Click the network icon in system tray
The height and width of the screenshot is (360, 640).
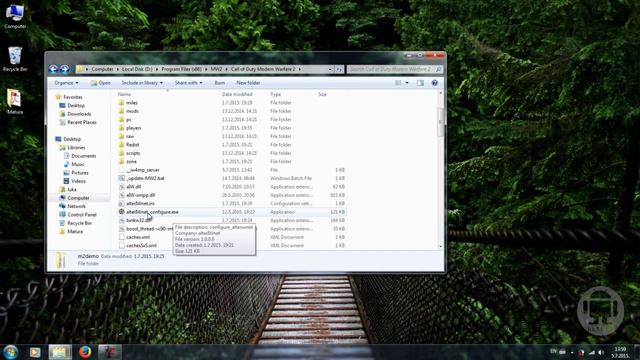pyautogui.click(x=591, y=352)
